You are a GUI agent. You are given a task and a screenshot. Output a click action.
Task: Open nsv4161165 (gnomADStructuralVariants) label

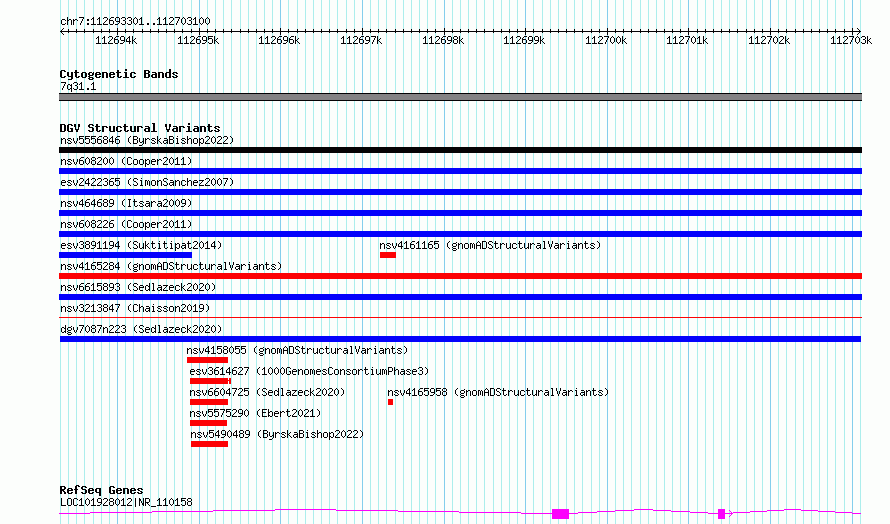click(x=490, y=245)
